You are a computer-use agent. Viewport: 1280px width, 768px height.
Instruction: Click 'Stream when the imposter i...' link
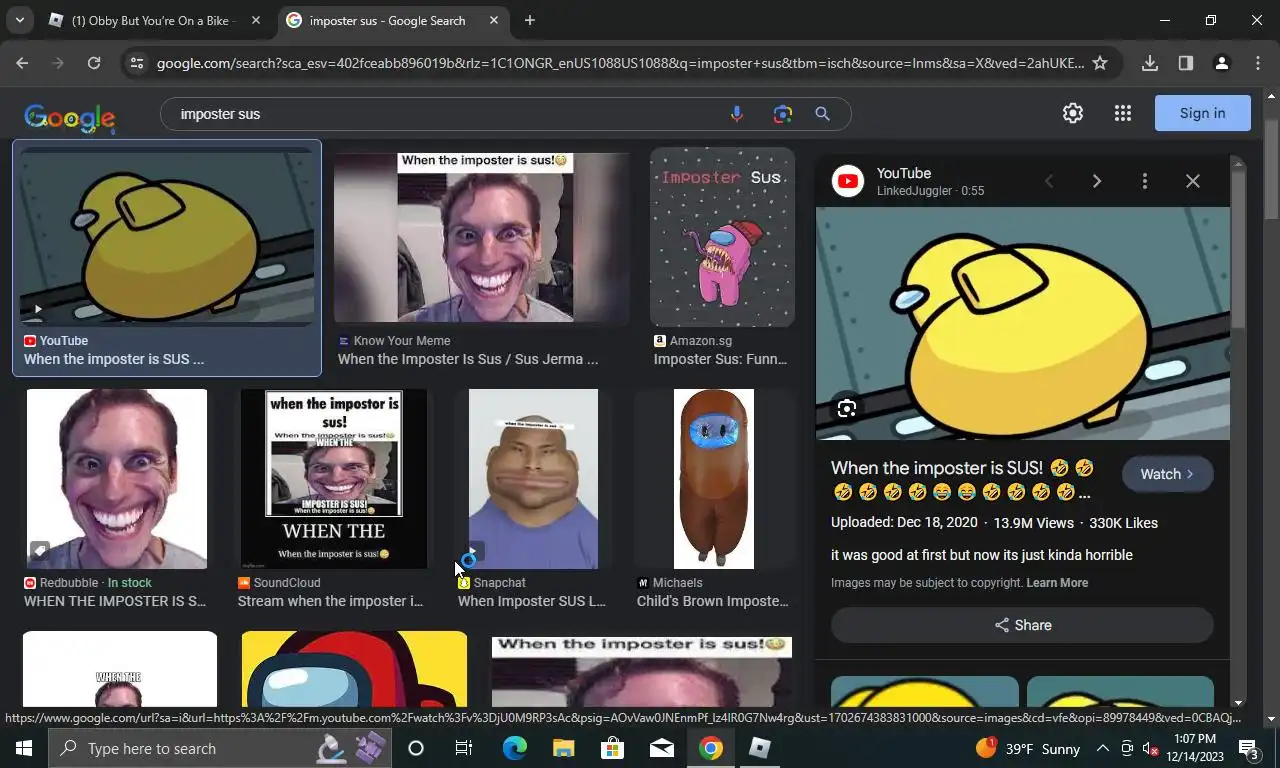(330, 601)
